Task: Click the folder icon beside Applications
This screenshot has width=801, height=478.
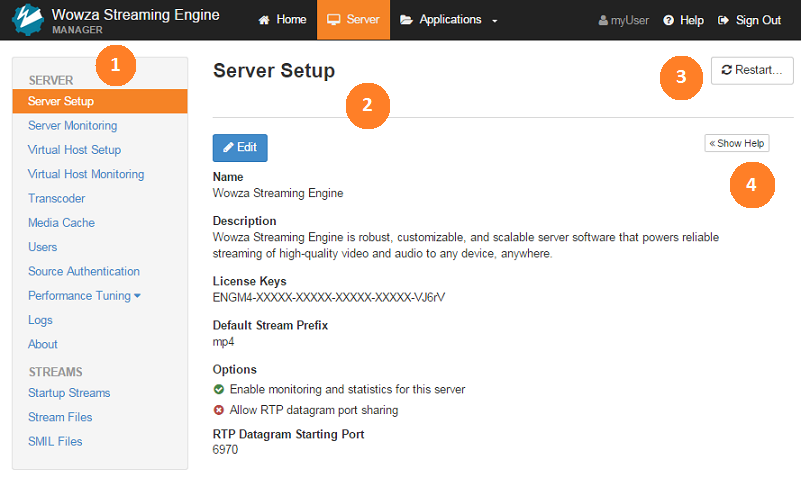Action: [x=407, y=20]
